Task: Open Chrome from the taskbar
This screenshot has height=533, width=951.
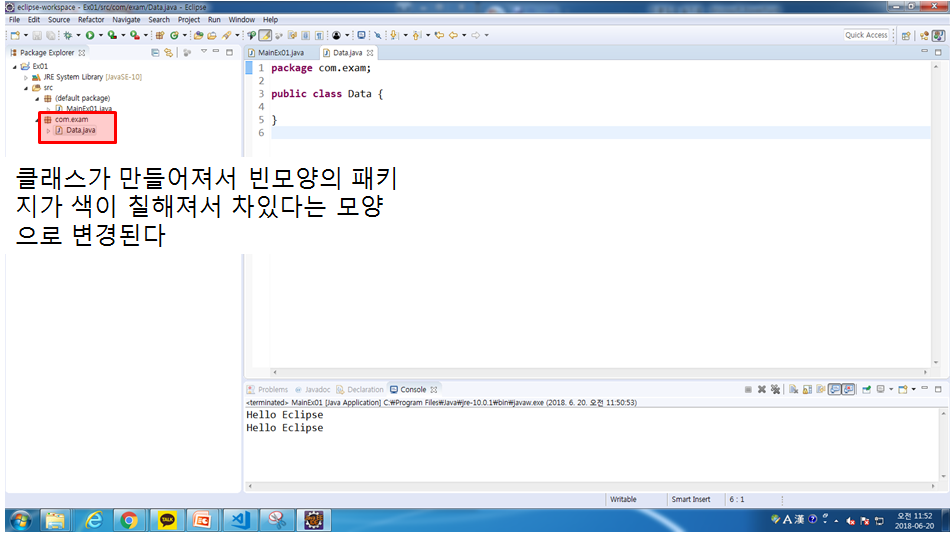Action: tap(129, 520)
